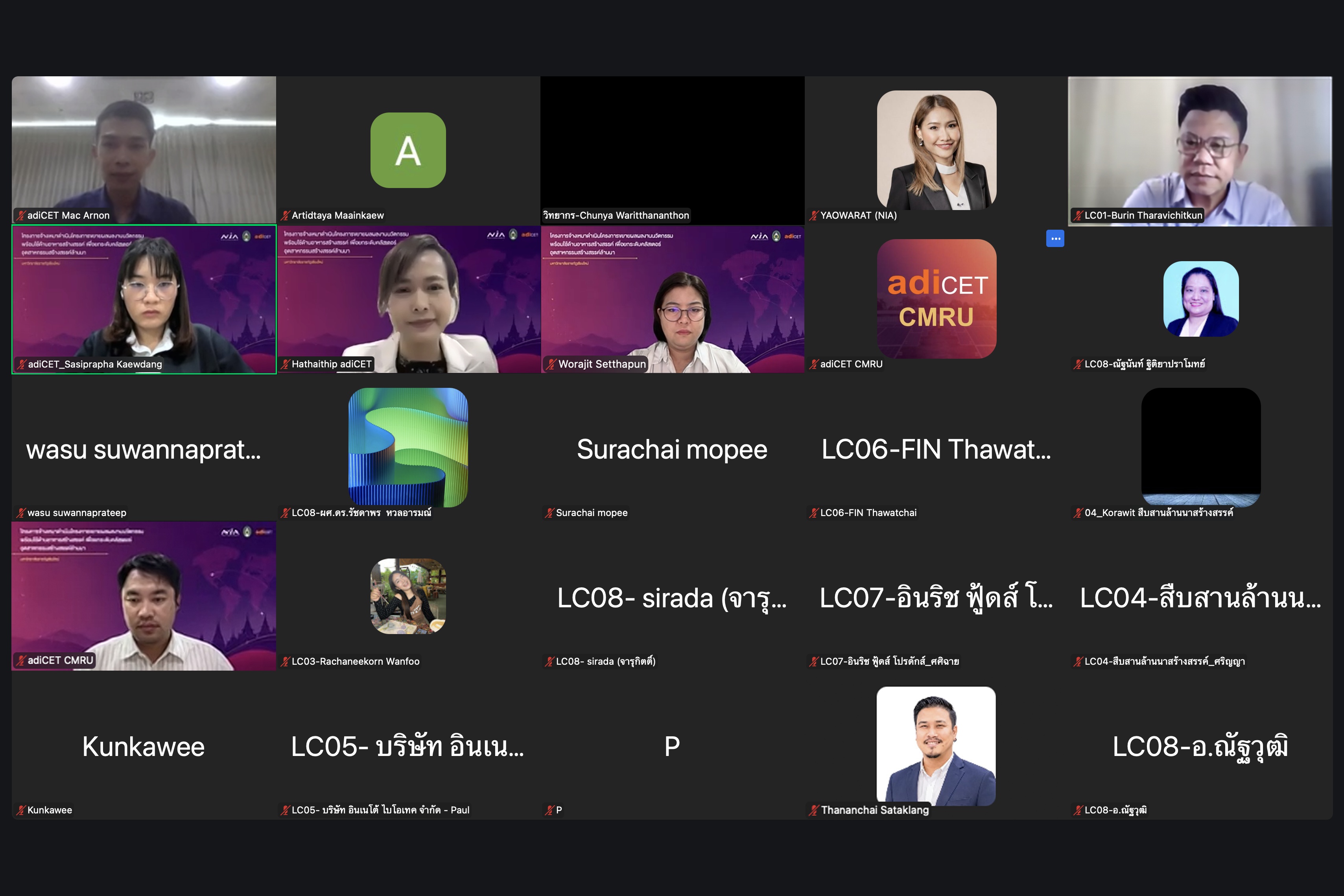
Task: Select LC01-Burin Tharavichitkun video tile
Action: click(x=1200, y=151)
